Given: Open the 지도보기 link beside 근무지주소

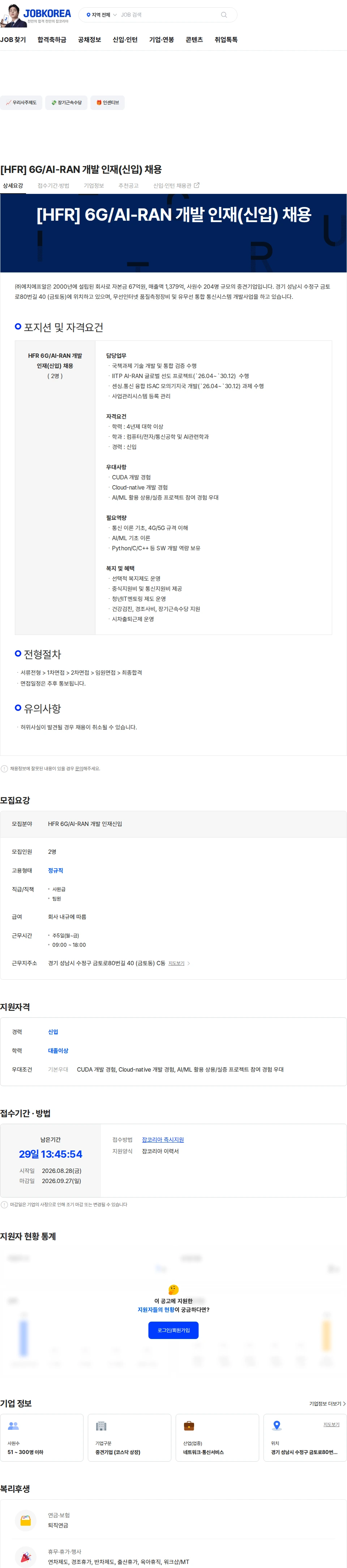Looking at the screenshot, I should coord(176,963).
